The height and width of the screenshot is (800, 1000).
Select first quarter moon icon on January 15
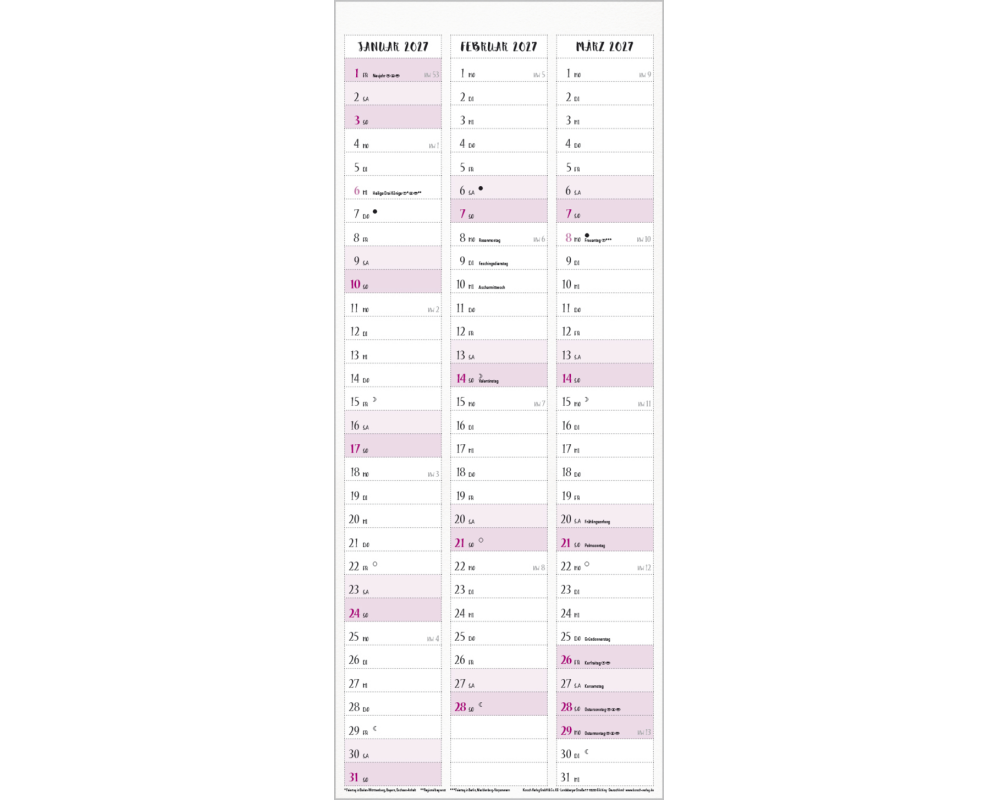(x=375, y=399)
